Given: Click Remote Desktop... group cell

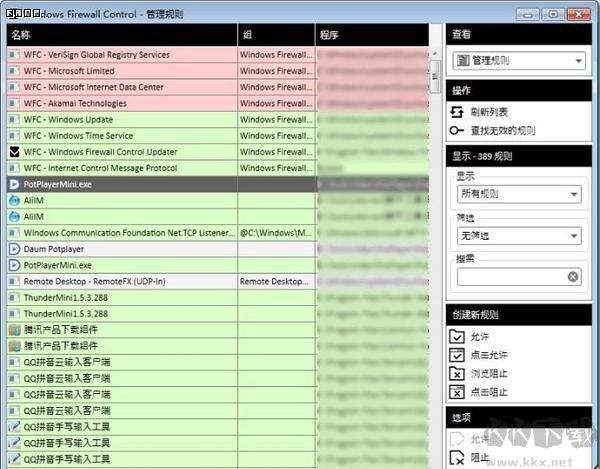Looking at the screenshot, I should [x=276, y=282].
